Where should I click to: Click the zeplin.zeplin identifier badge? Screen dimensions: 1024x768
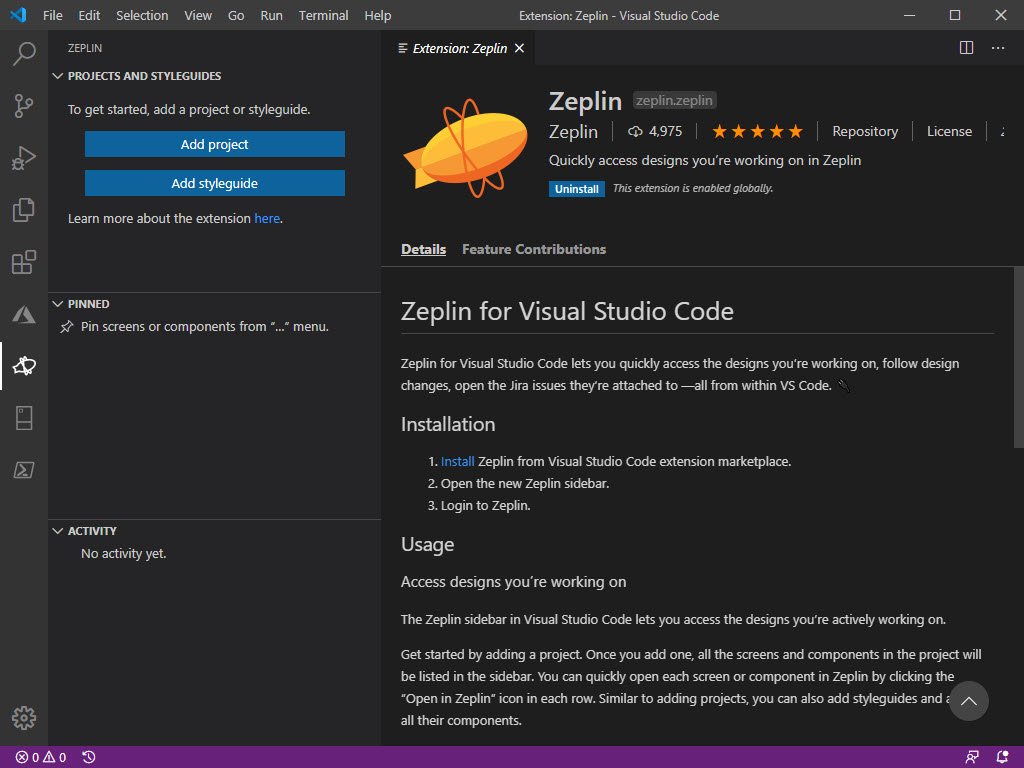[x=674, y=100]
